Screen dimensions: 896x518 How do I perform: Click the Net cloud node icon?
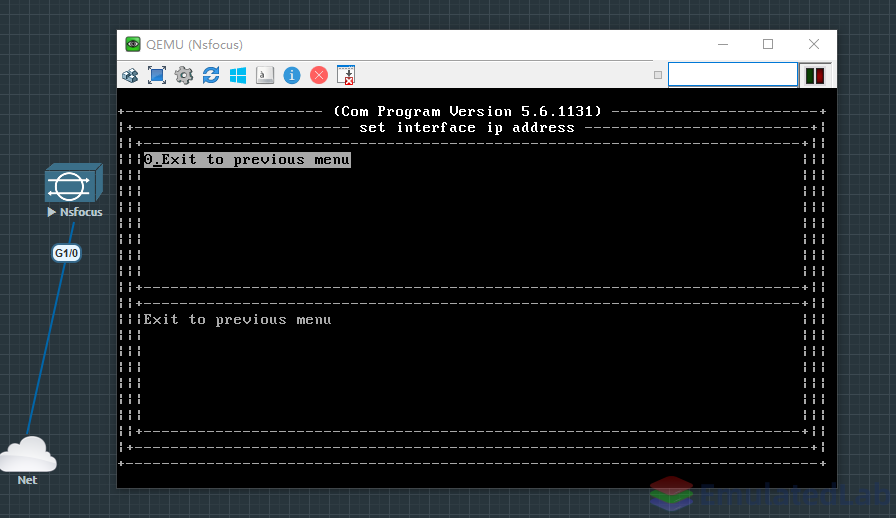(x=28, y=454)
